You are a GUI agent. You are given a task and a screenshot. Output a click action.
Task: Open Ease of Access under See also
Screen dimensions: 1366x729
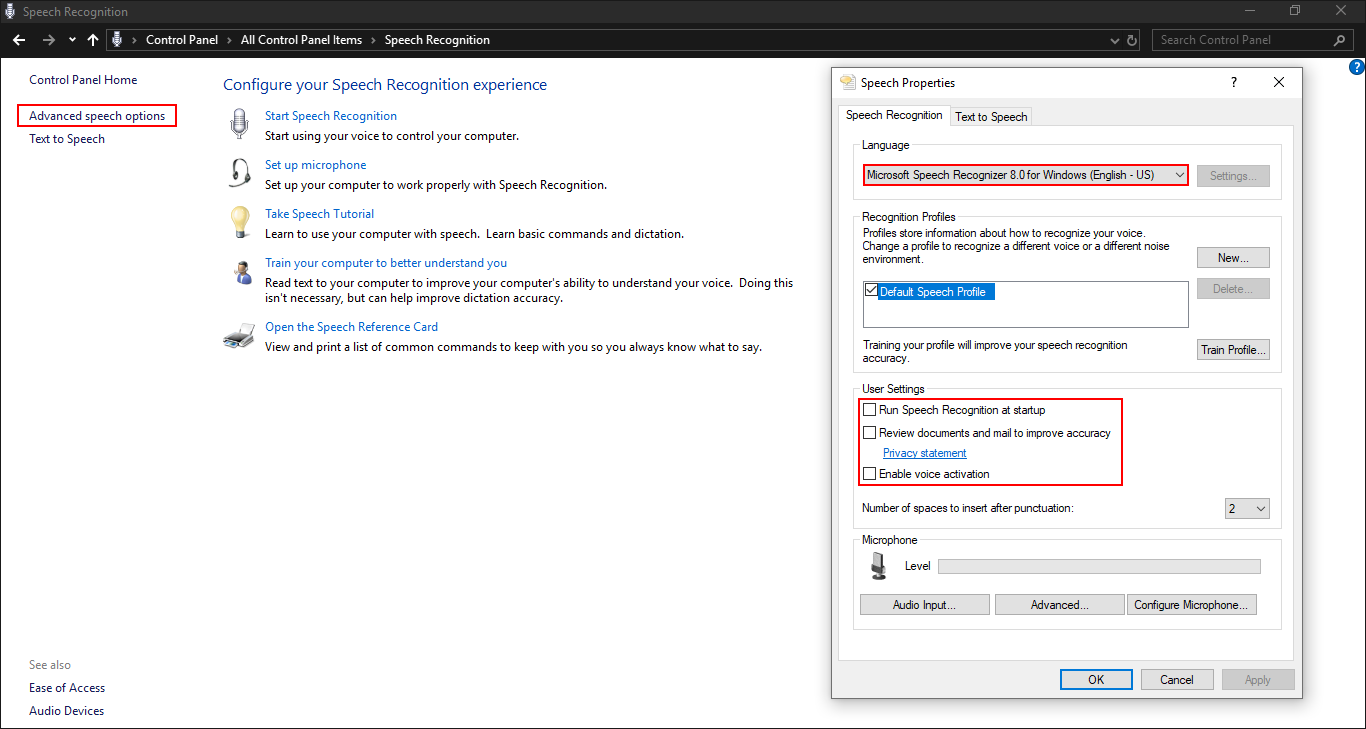click(x=67, y=688)
